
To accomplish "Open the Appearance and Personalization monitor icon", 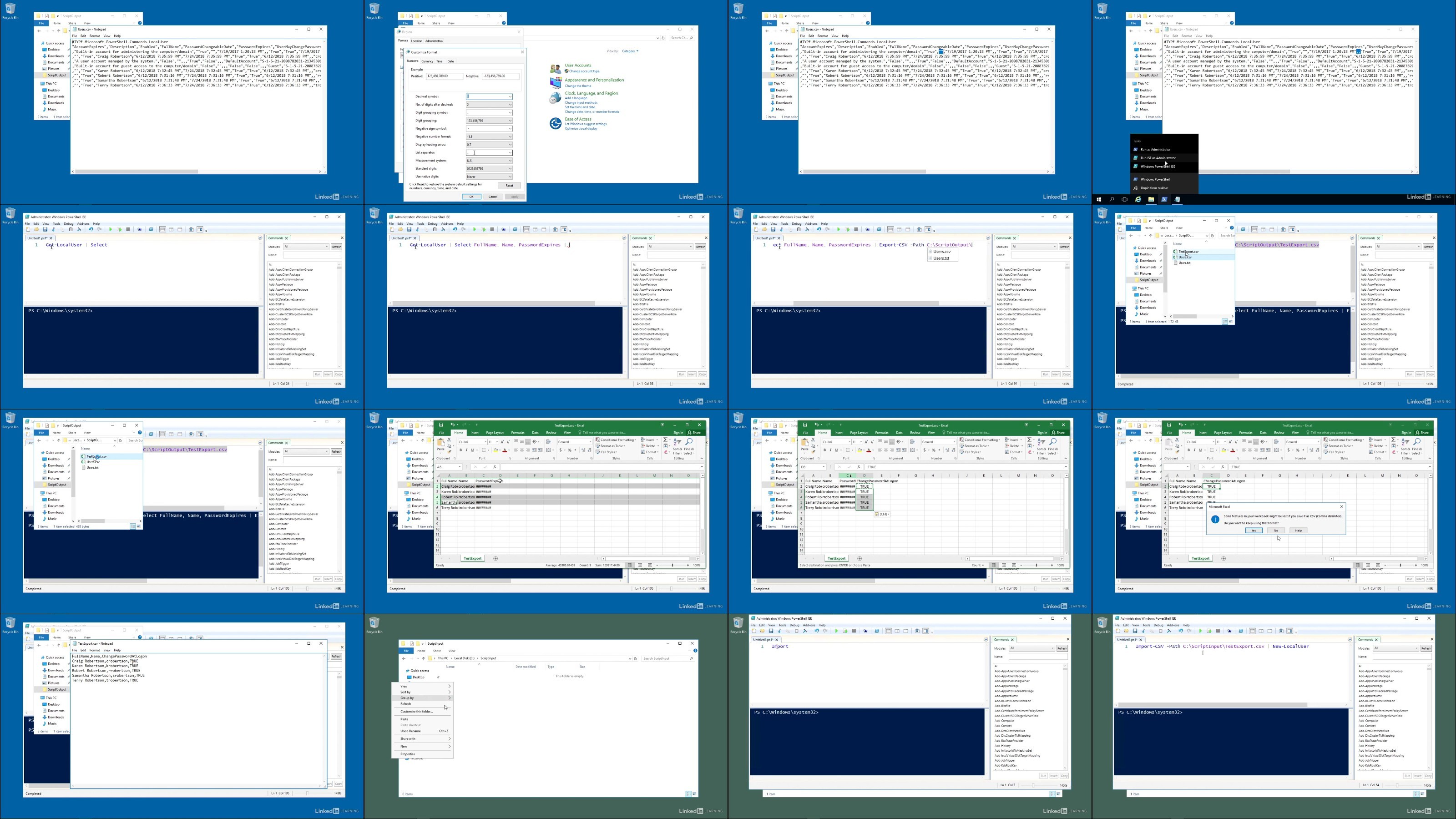I will [x=555, y=83].
